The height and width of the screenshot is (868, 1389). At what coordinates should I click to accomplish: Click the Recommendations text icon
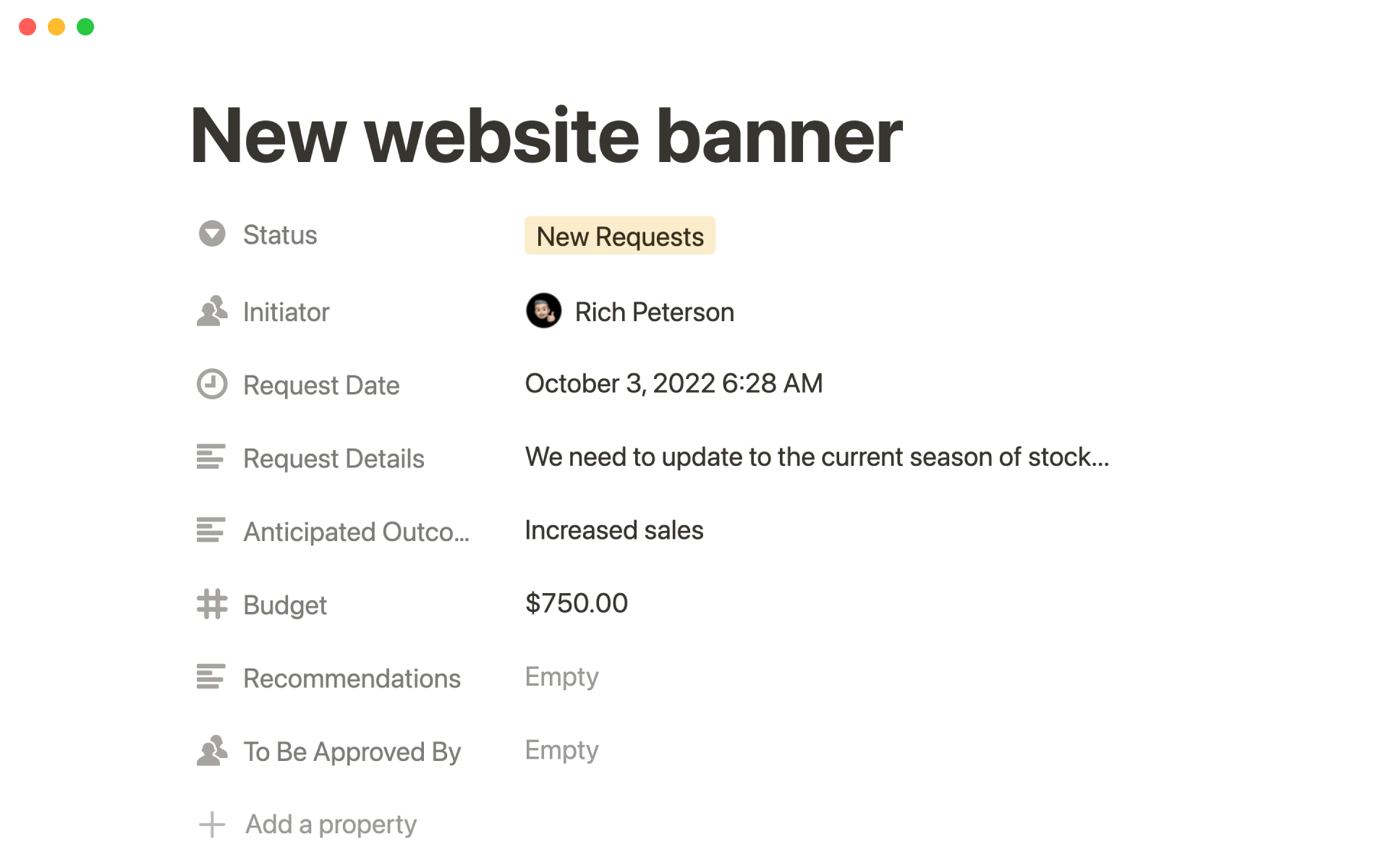point(211,677)
